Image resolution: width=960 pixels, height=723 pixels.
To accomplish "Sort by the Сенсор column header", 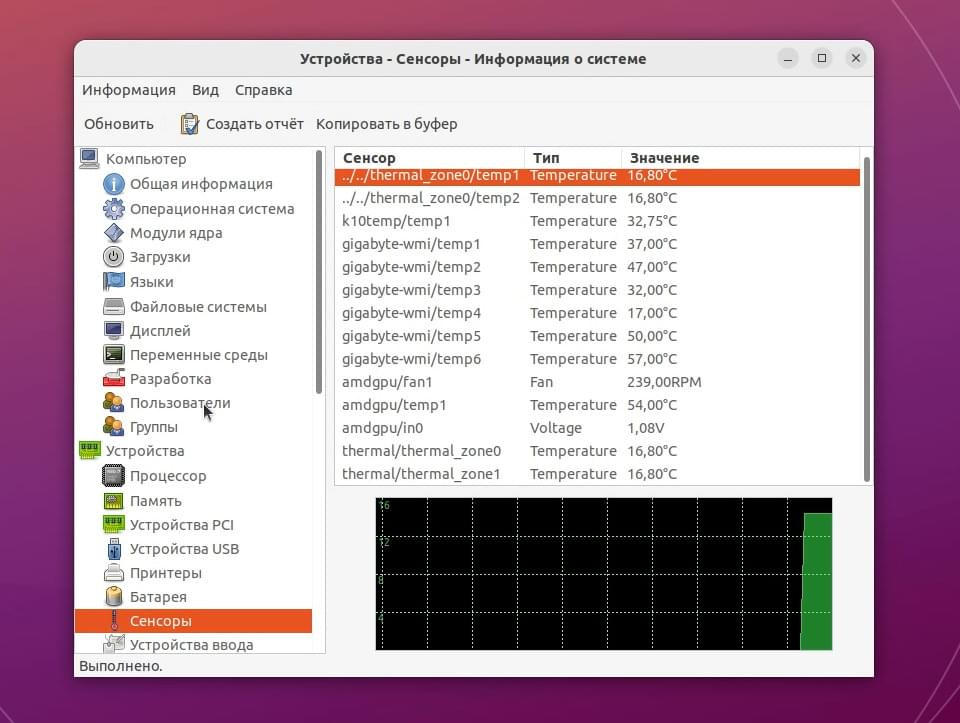I will coord(429,158).
